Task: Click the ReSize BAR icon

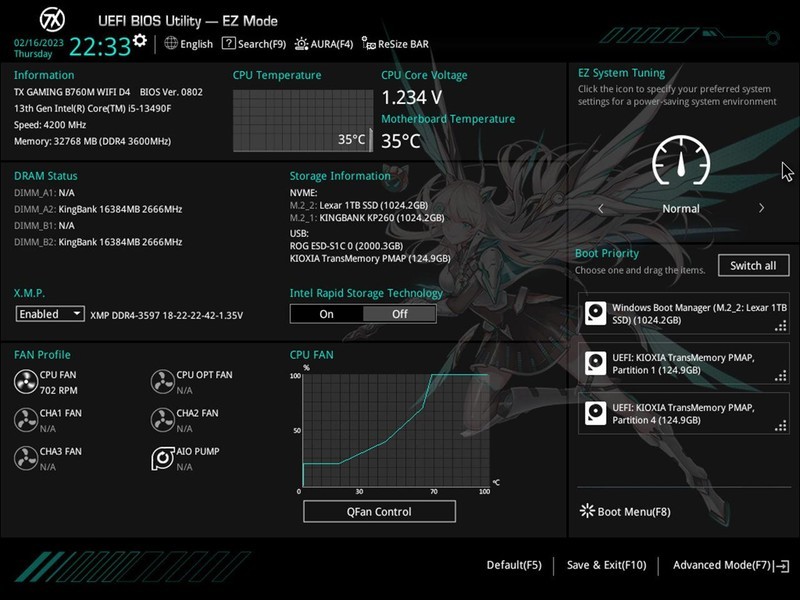Action: [x=368, y=43]
